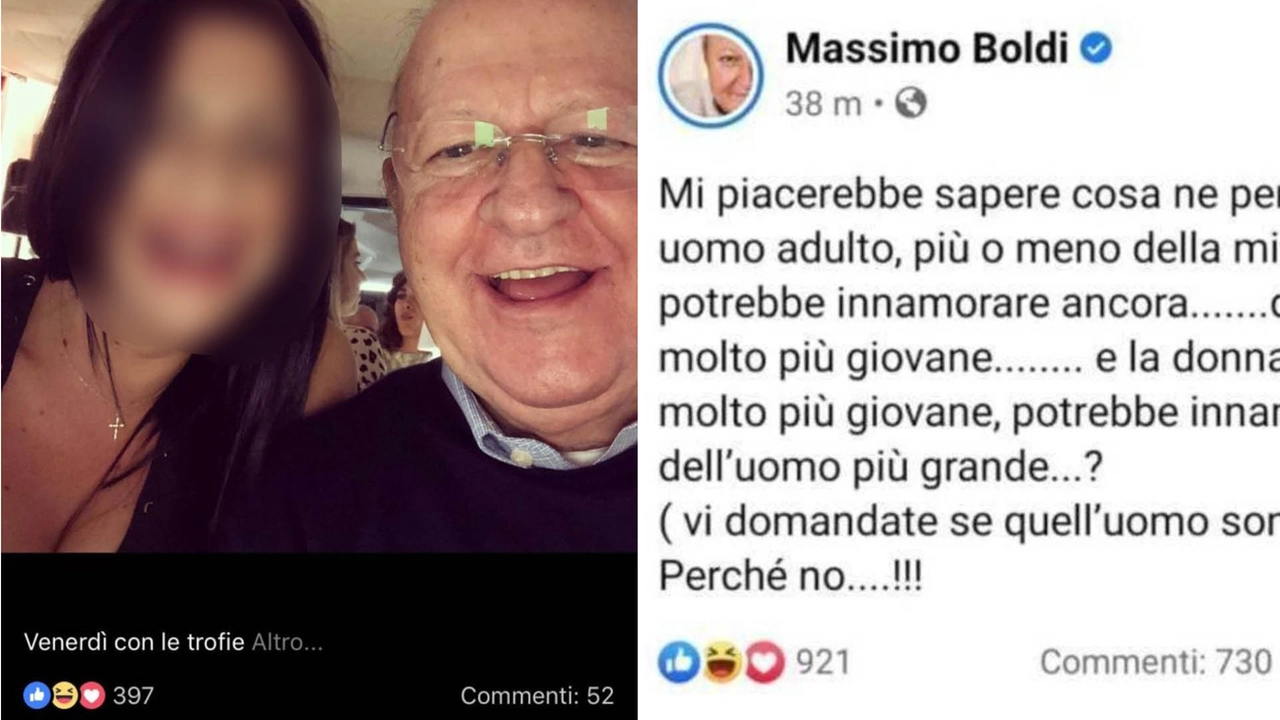This screenshot has height=720, width=1280.
Task: Click the blue like reaction on the text post
Action: point(679,662)
